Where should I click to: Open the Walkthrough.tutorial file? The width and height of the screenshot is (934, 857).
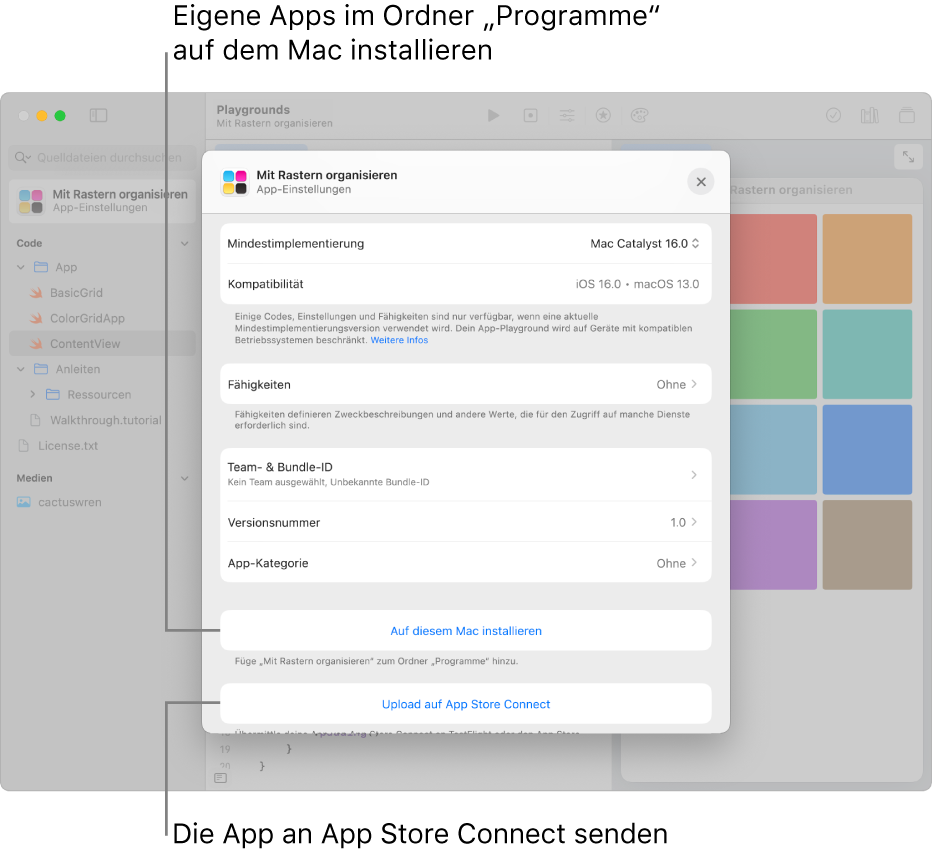105,420
